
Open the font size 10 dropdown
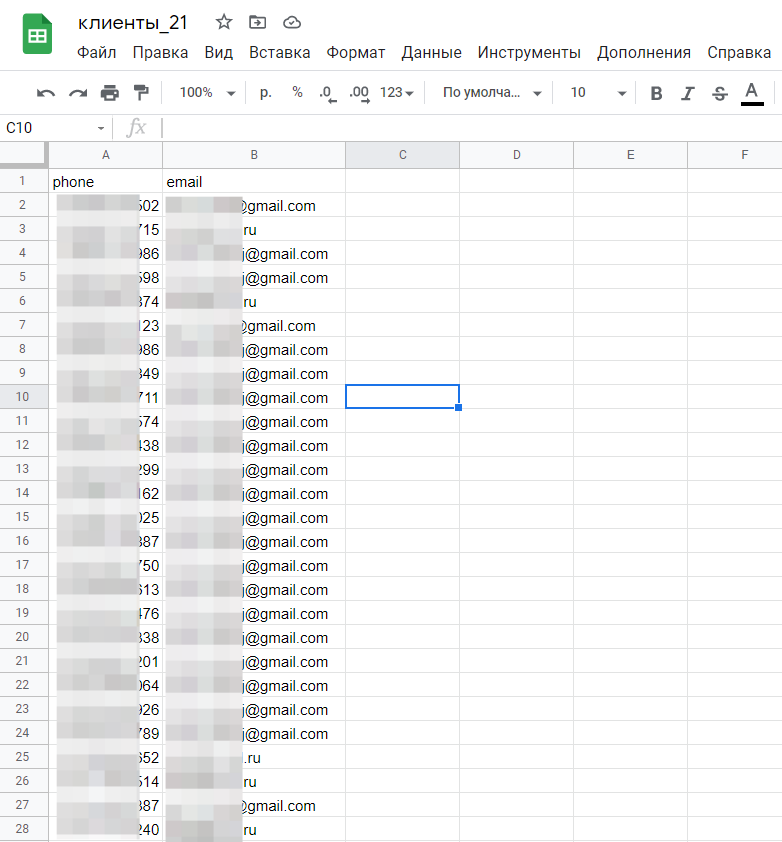pos(598,93)
